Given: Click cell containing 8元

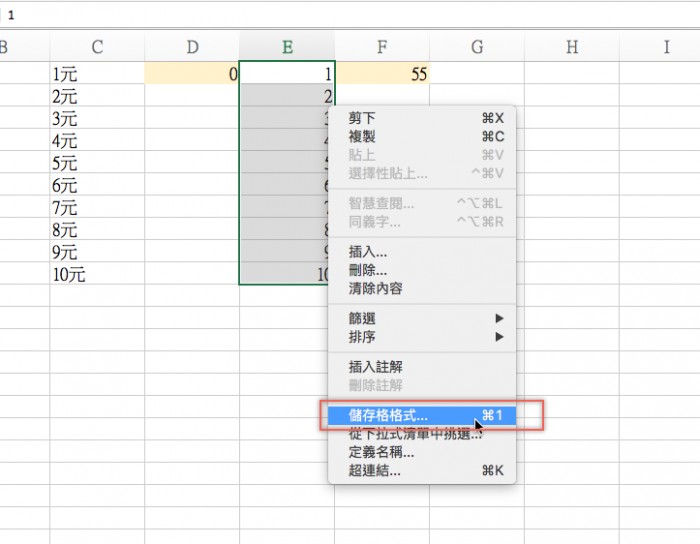Looking at the screenshot, I should [x=97, y=229].
